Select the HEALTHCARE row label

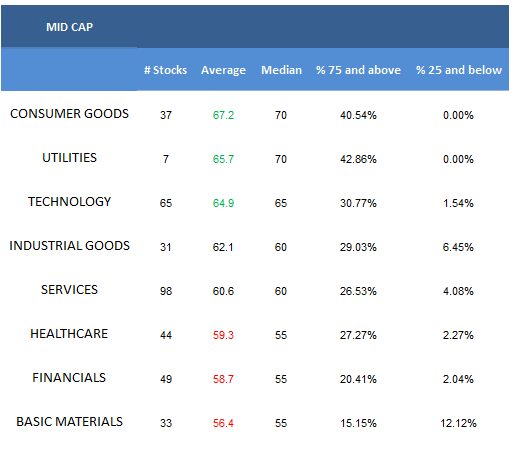coord(69,334)
